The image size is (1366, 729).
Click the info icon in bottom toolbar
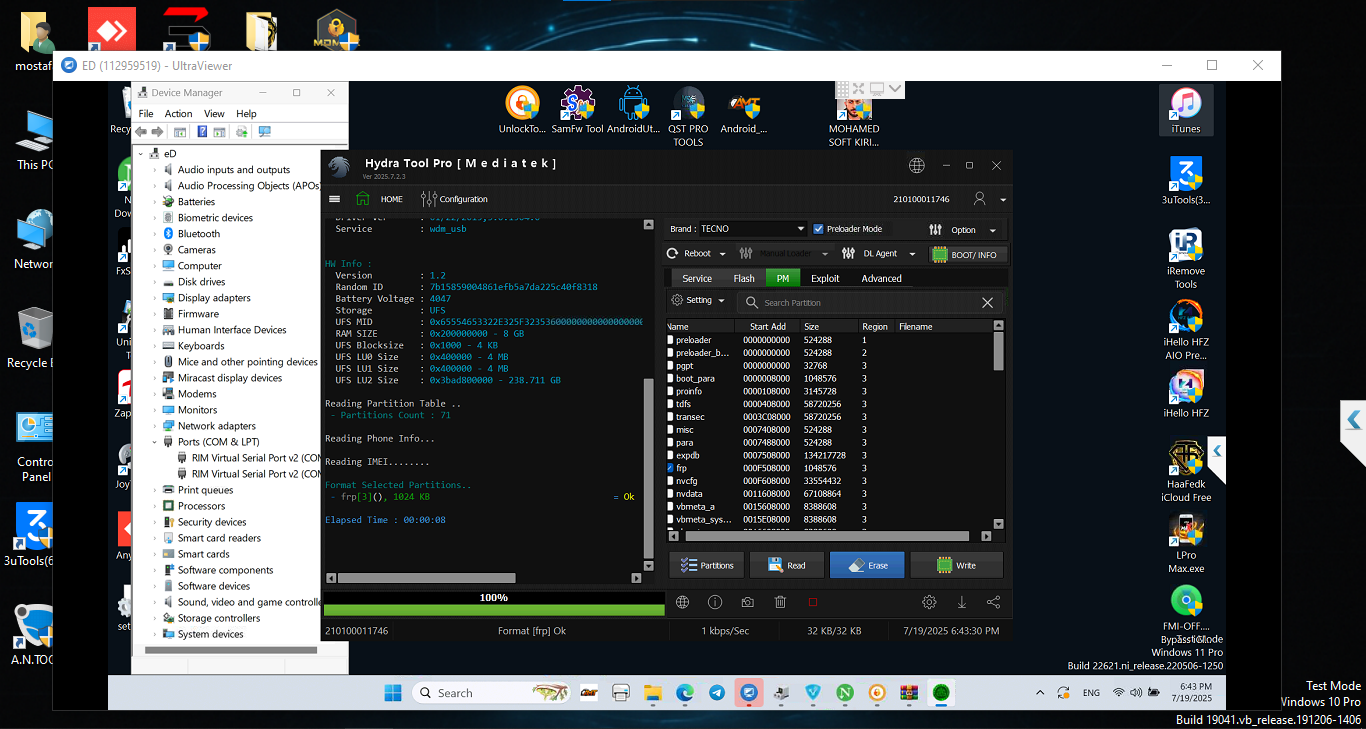click(715, 602)
